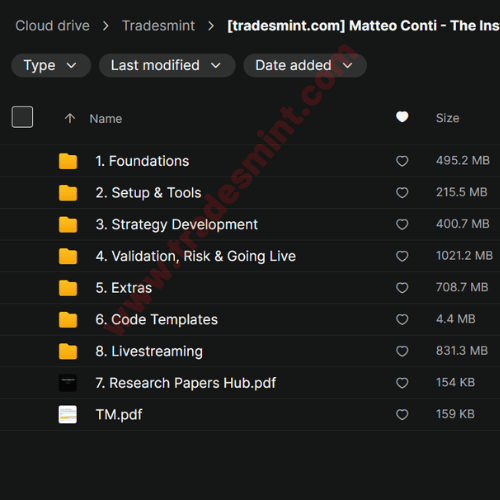Open the Last modified filter dropdown
Screen dimensions: 500x500
point(167,65)
